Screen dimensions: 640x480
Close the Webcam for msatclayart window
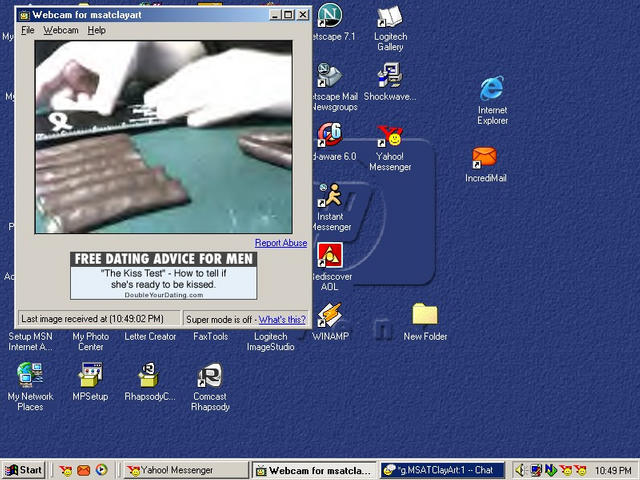(x=302, y=15)
